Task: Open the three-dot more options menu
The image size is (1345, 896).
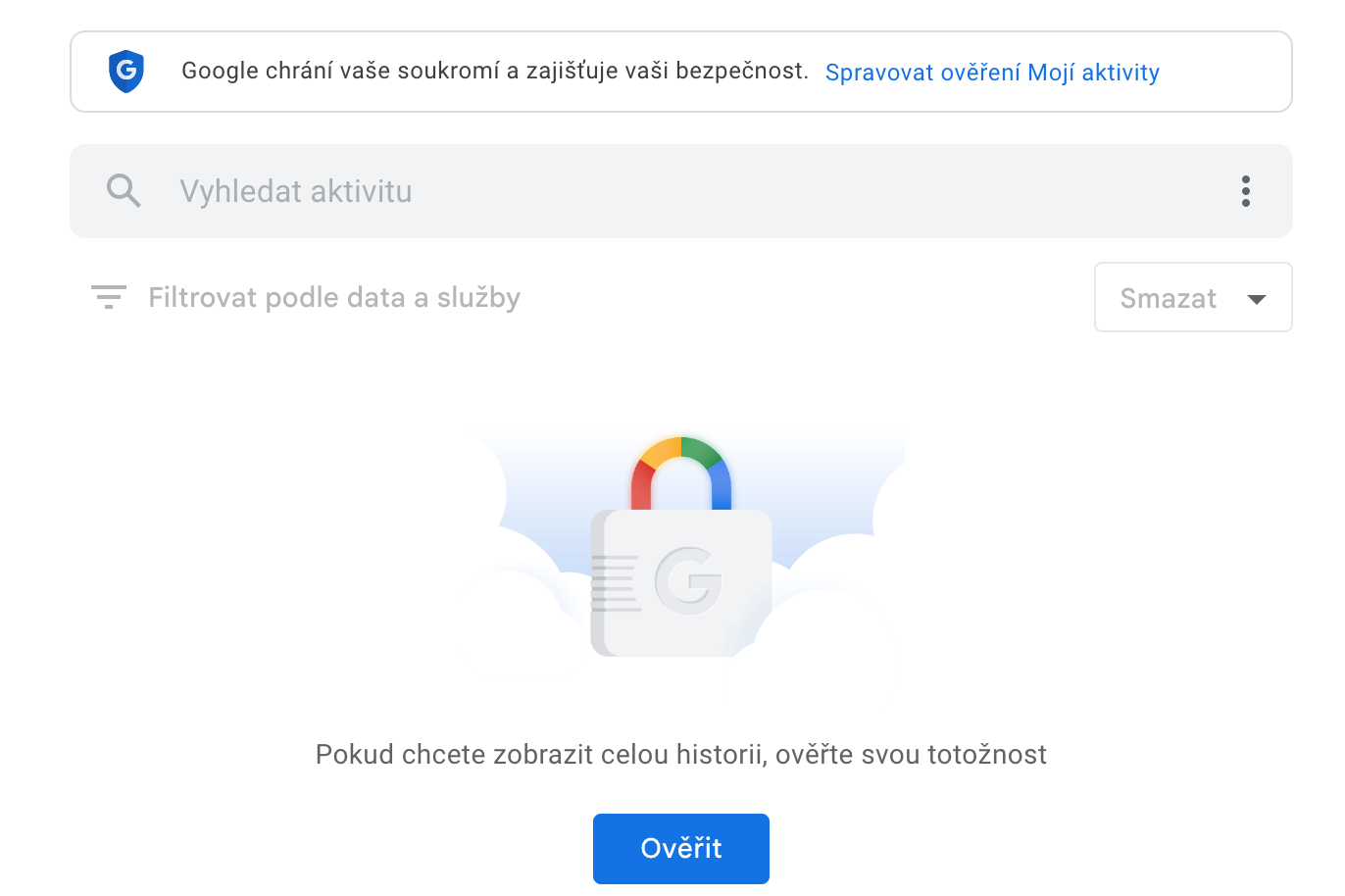Action: tap(1245, 191)
